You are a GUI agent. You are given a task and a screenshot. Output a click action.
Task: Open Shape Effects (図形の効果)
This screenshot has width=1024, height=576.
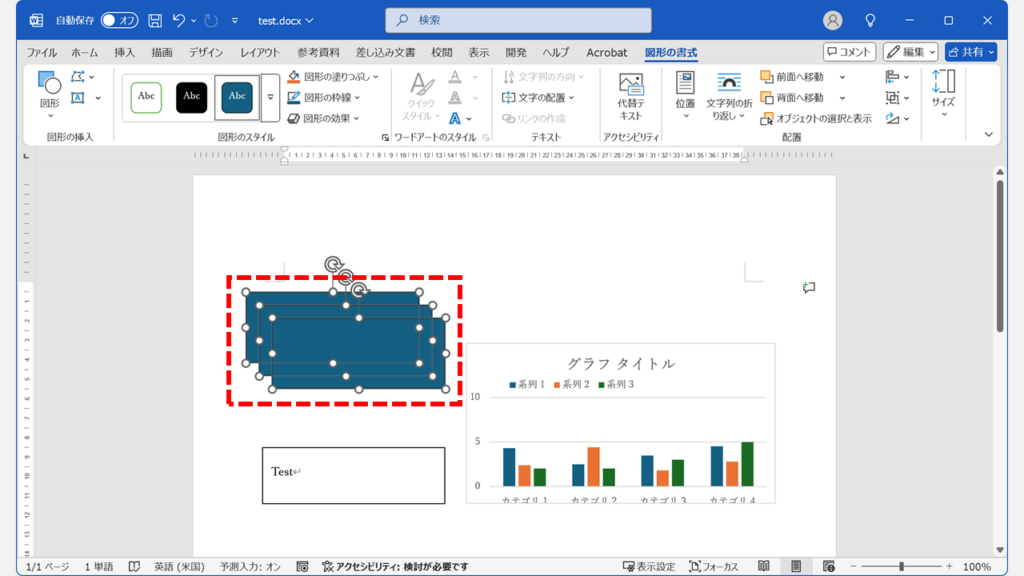tap(324, 118)
